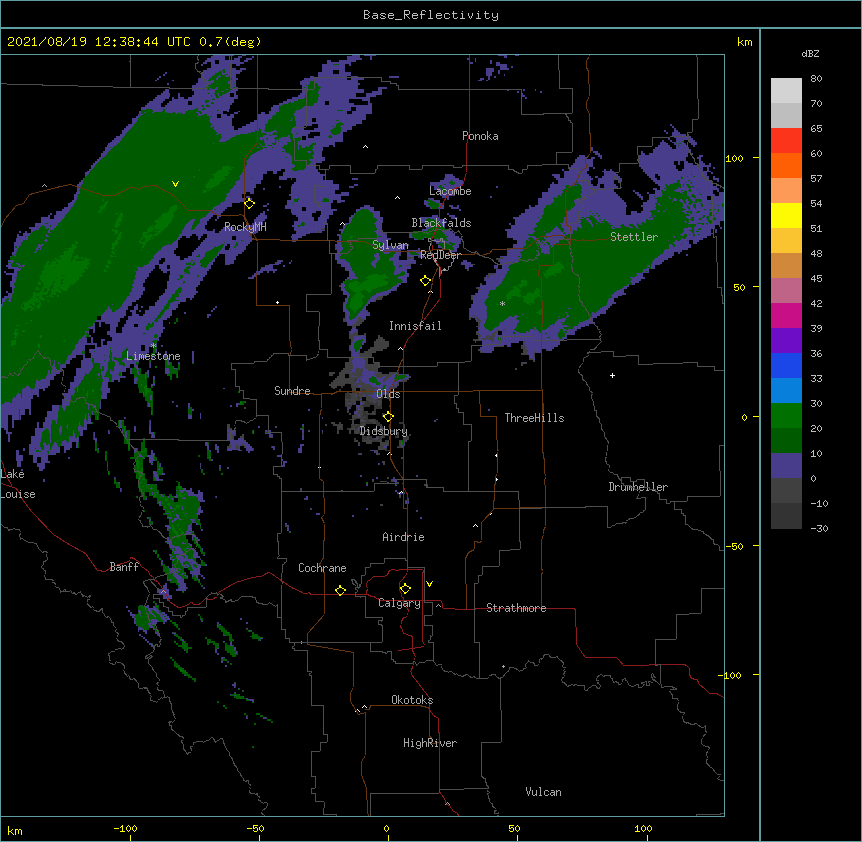The width and height of the screenshot is (862, 842).
Task: Select the yellow diamond marker below RedDeer
Action: (x=425, y=281)
